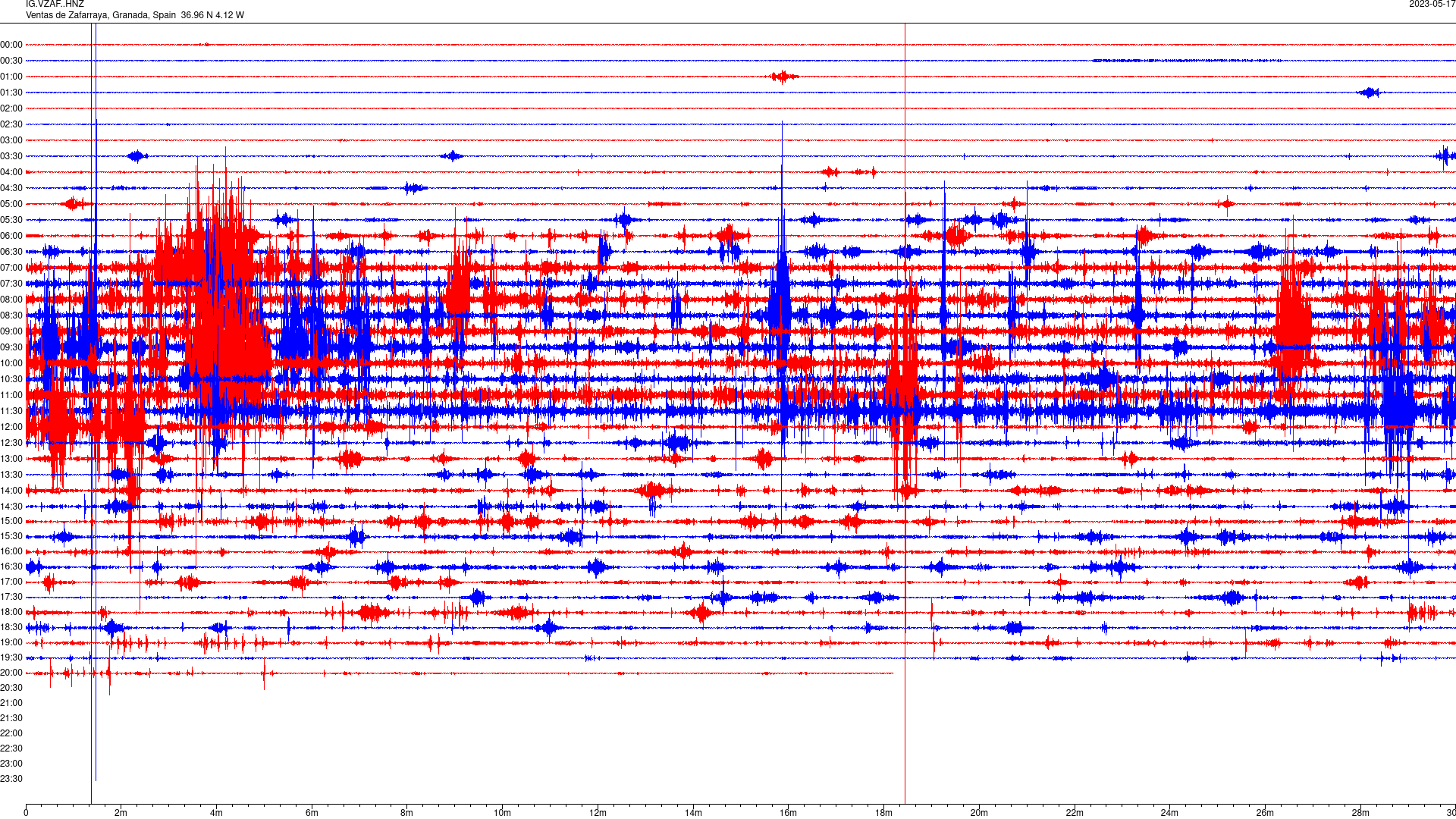Select the 14:00 time row label
Image resolution: width=1456 pixels, height=819 pixels.
point(11,491)
